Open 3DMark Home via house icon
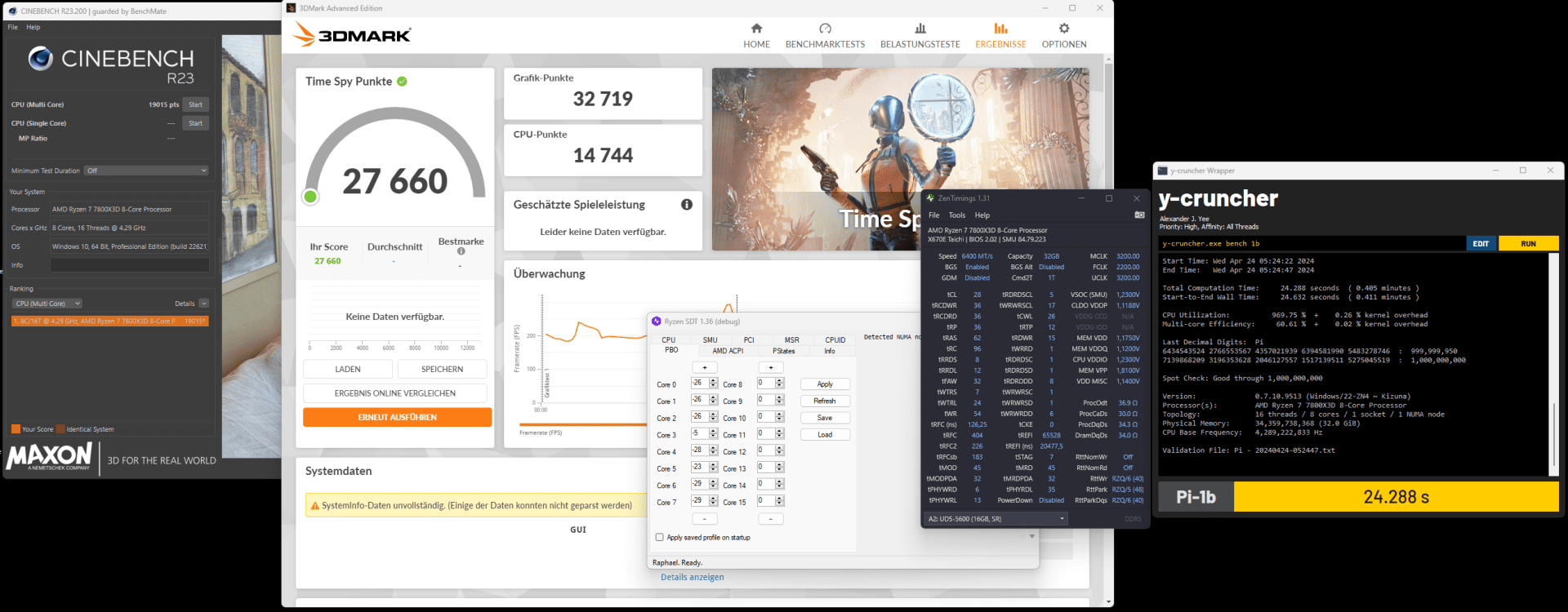Viewport: 1568px width, 612px height. 756,29
